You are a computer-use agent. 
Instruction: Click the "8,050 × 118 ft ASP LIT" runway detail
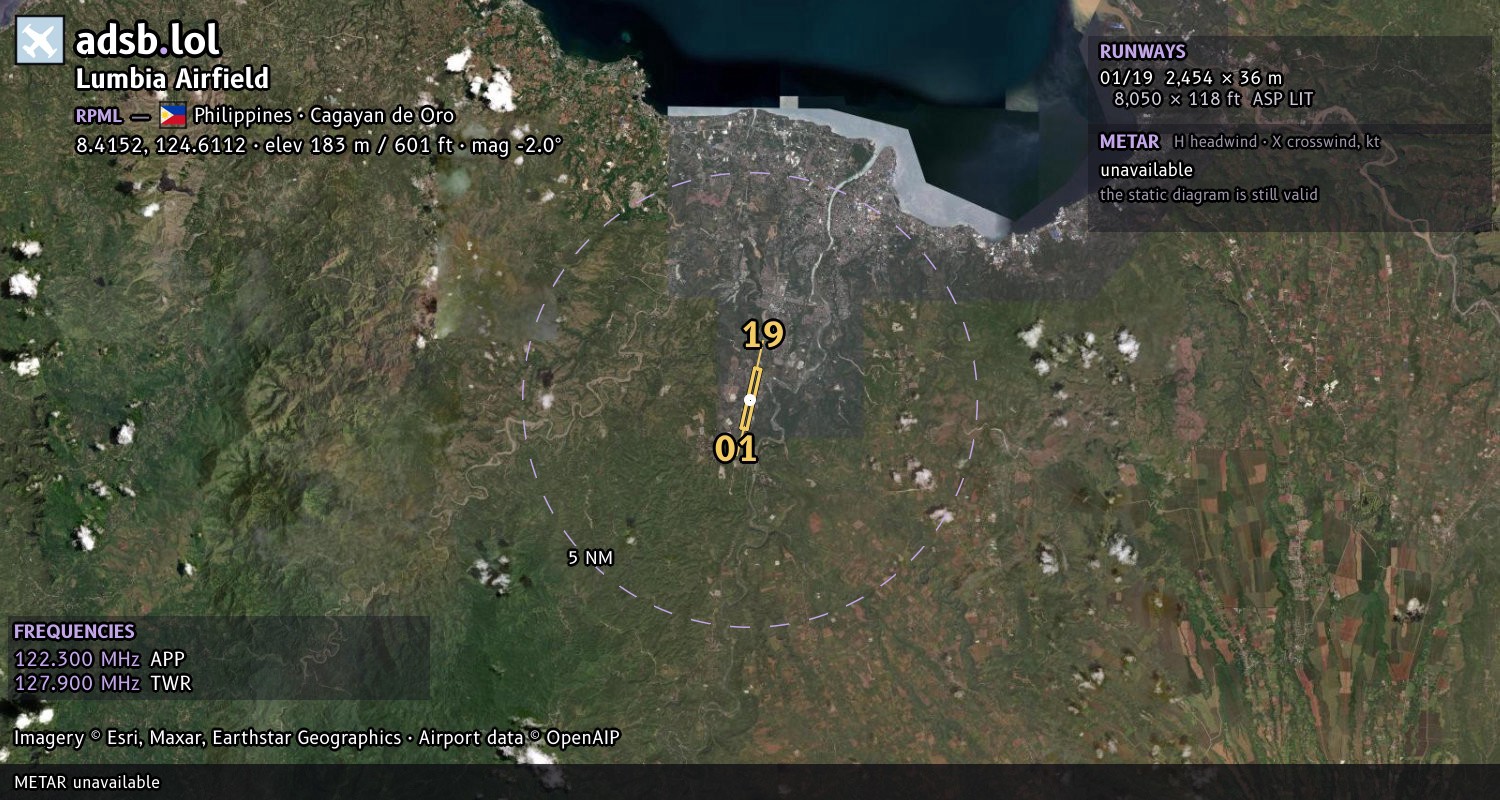(x=1213, y=99)
